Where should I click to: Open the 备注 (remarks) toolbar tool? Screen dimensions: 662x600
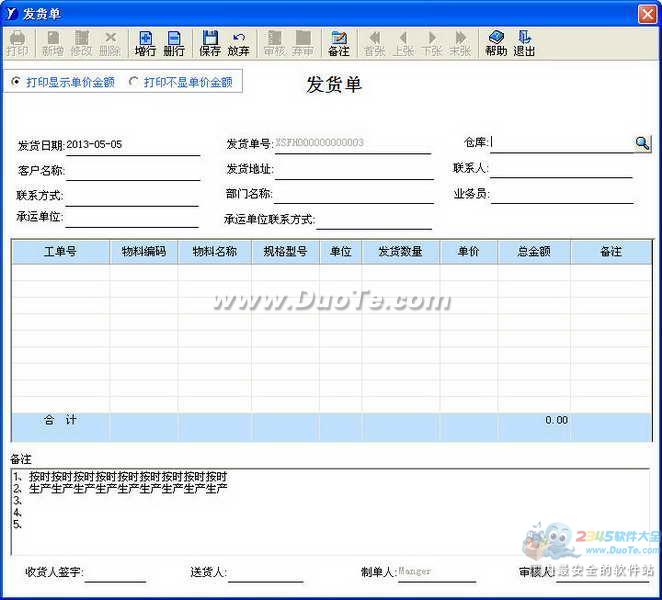338,42
